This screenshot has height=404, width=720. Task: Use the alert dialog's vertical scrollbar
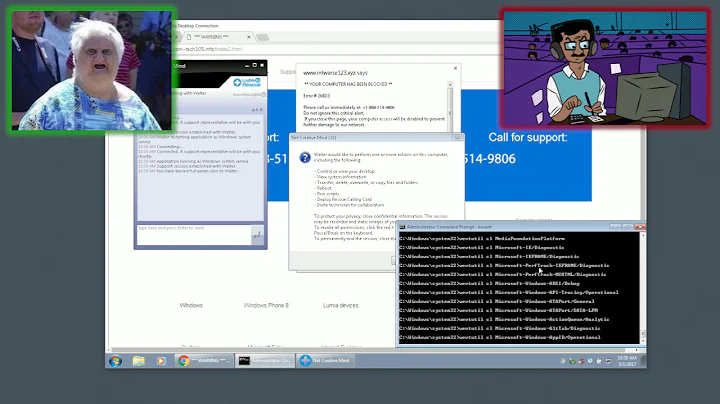450,107
